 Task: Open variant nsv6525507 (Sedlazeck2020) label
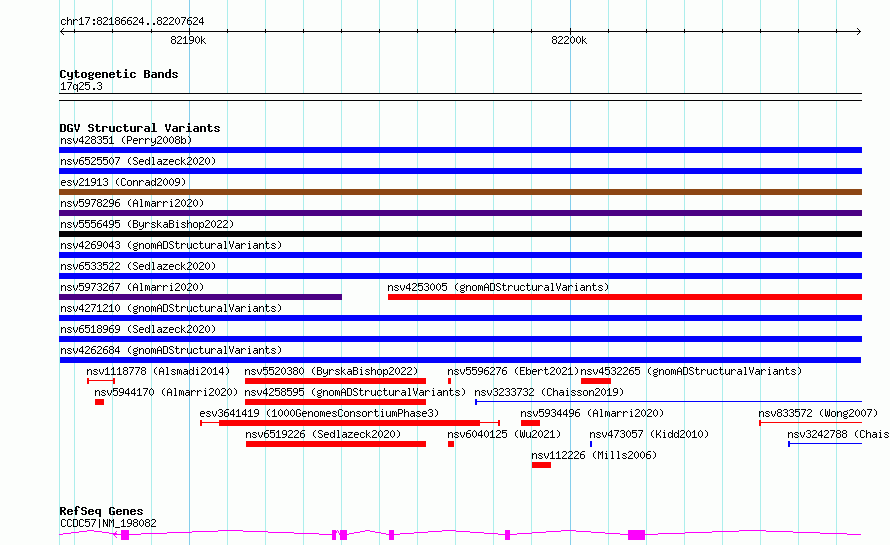(138, 161)
